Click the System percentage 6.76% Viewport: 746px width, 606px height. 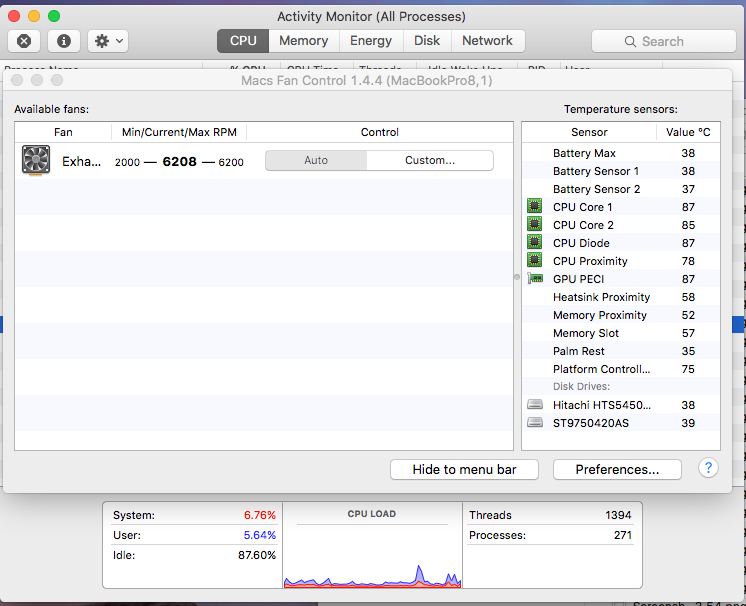click(260, 515)
